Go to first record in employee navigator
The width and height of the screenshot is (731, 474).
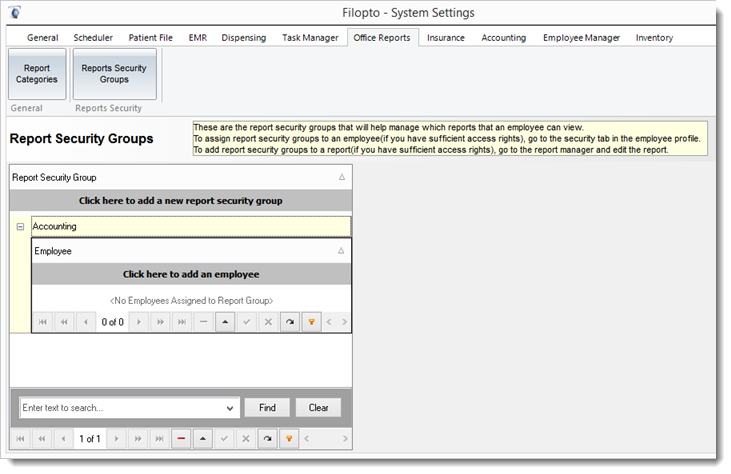(43, 322)
